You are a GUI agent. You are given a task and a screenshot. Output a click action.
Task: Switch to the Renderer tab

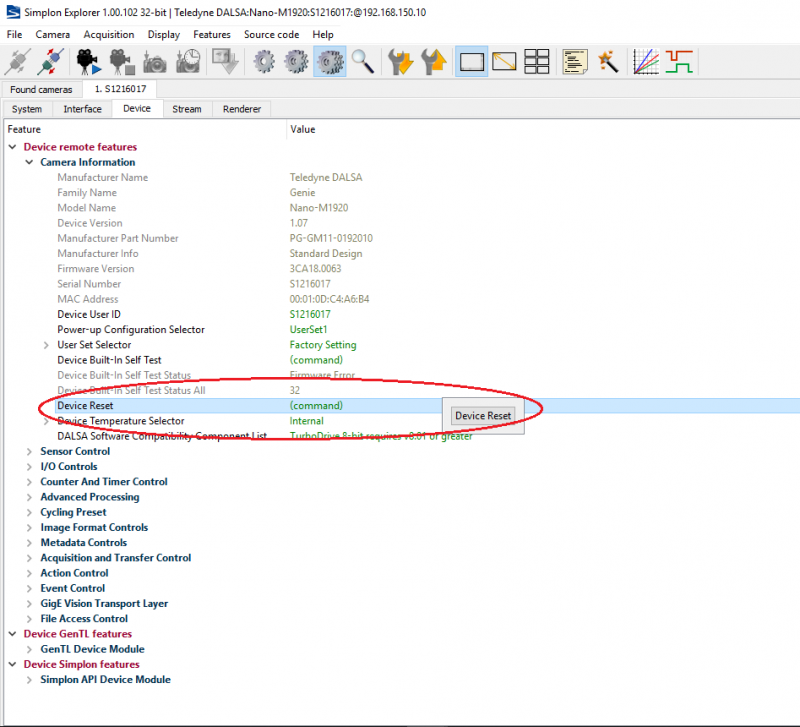(x=242, y=109)
